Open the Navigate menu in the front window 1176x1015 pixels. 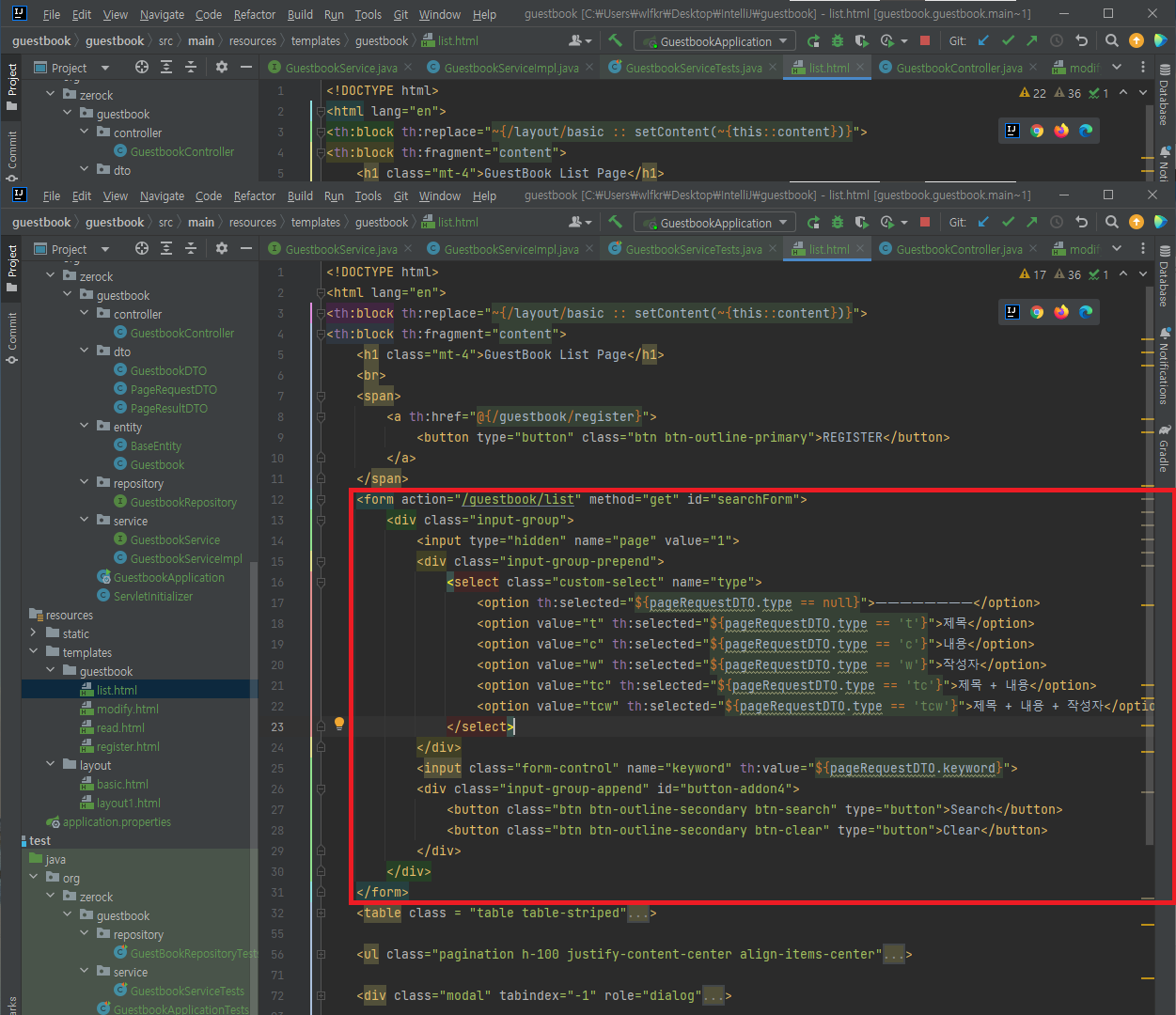162,195
